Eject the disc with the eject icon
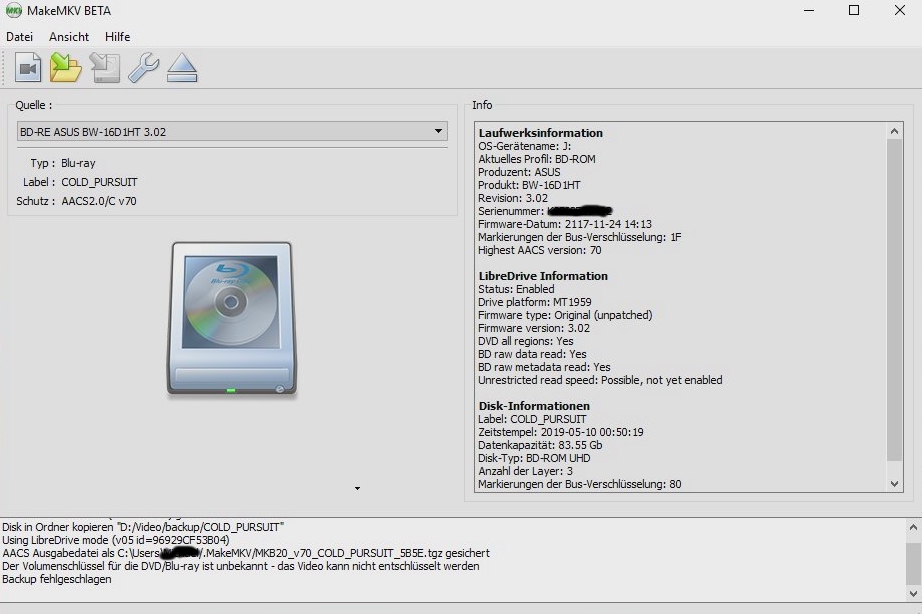 182,68
